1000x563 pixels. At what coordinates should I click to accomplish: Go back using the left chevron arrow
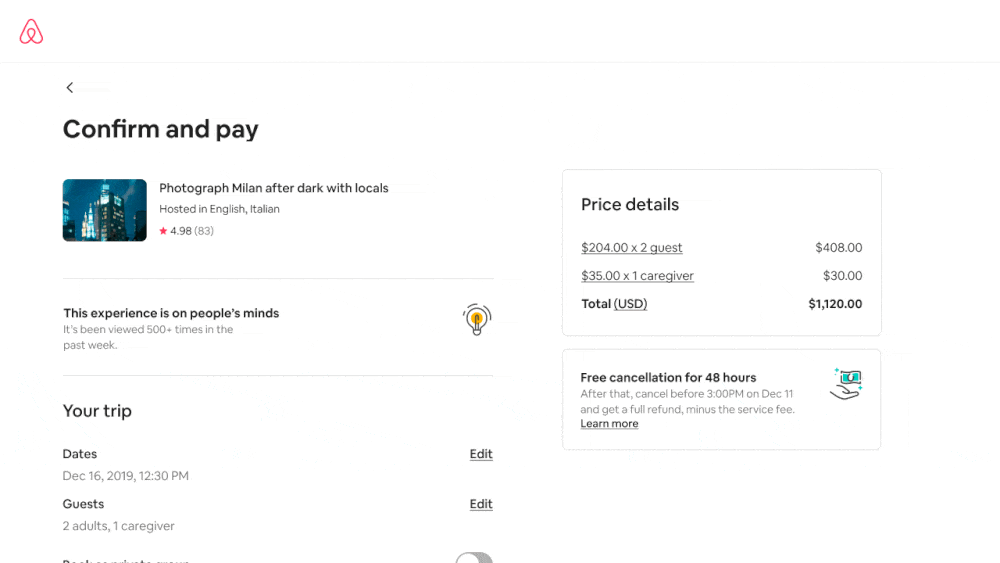[70, 87]
